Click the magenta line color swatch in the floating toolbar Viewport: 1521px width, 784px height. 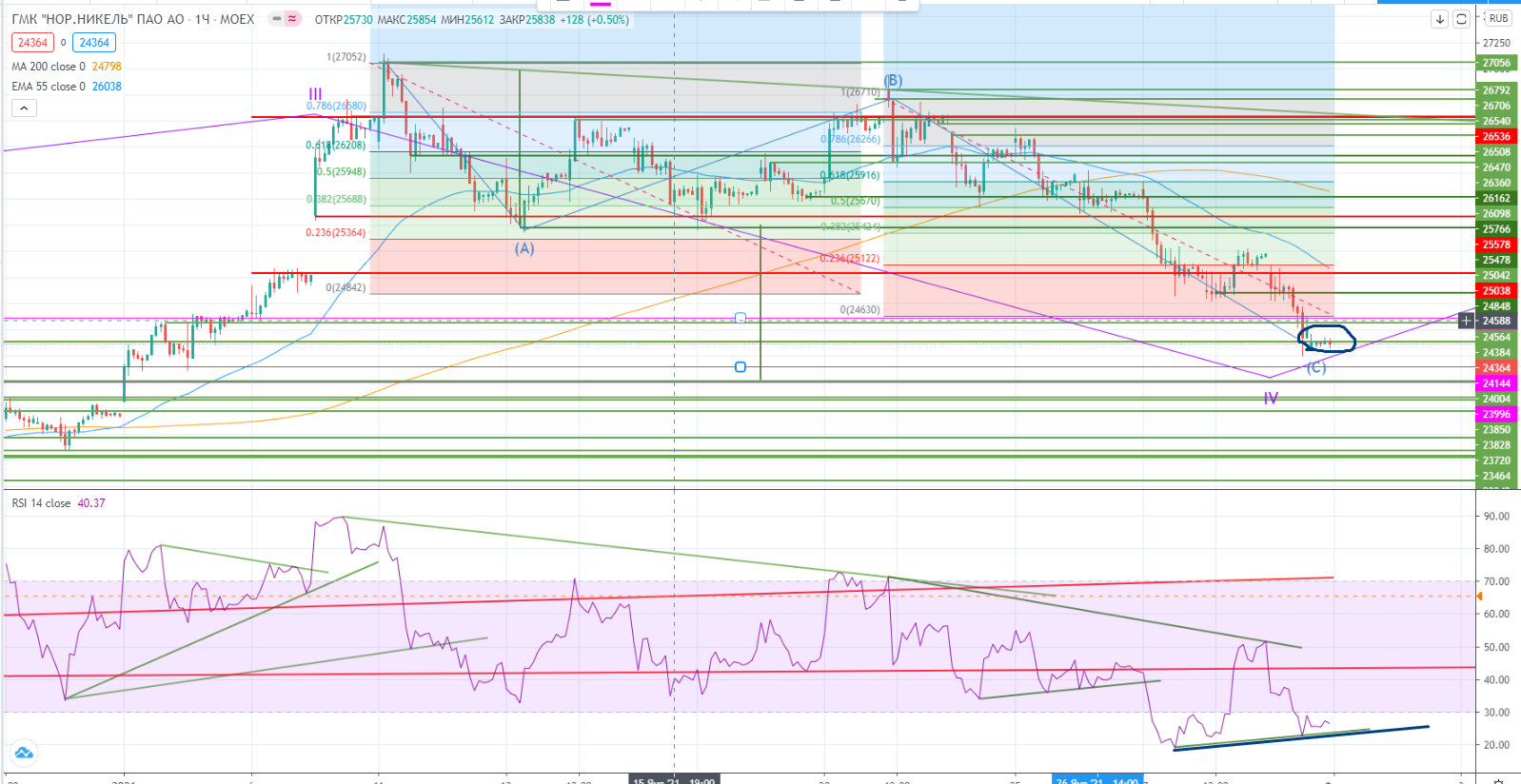(x=601, y=3)
